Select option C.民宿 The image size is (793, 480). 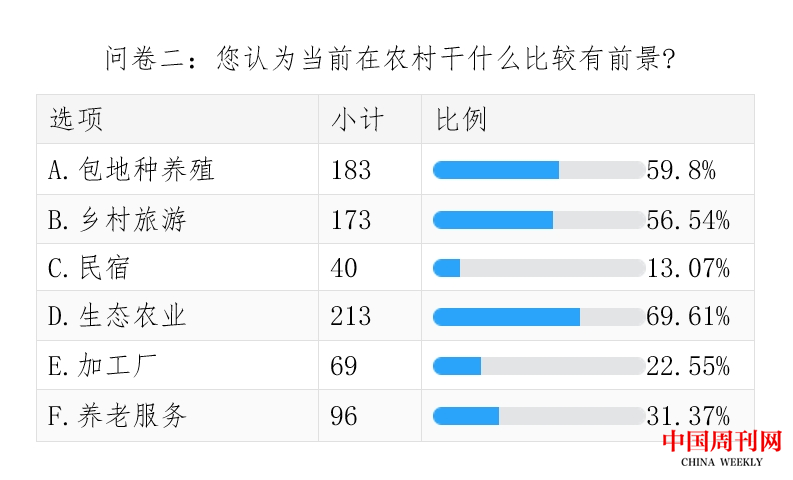89,268
